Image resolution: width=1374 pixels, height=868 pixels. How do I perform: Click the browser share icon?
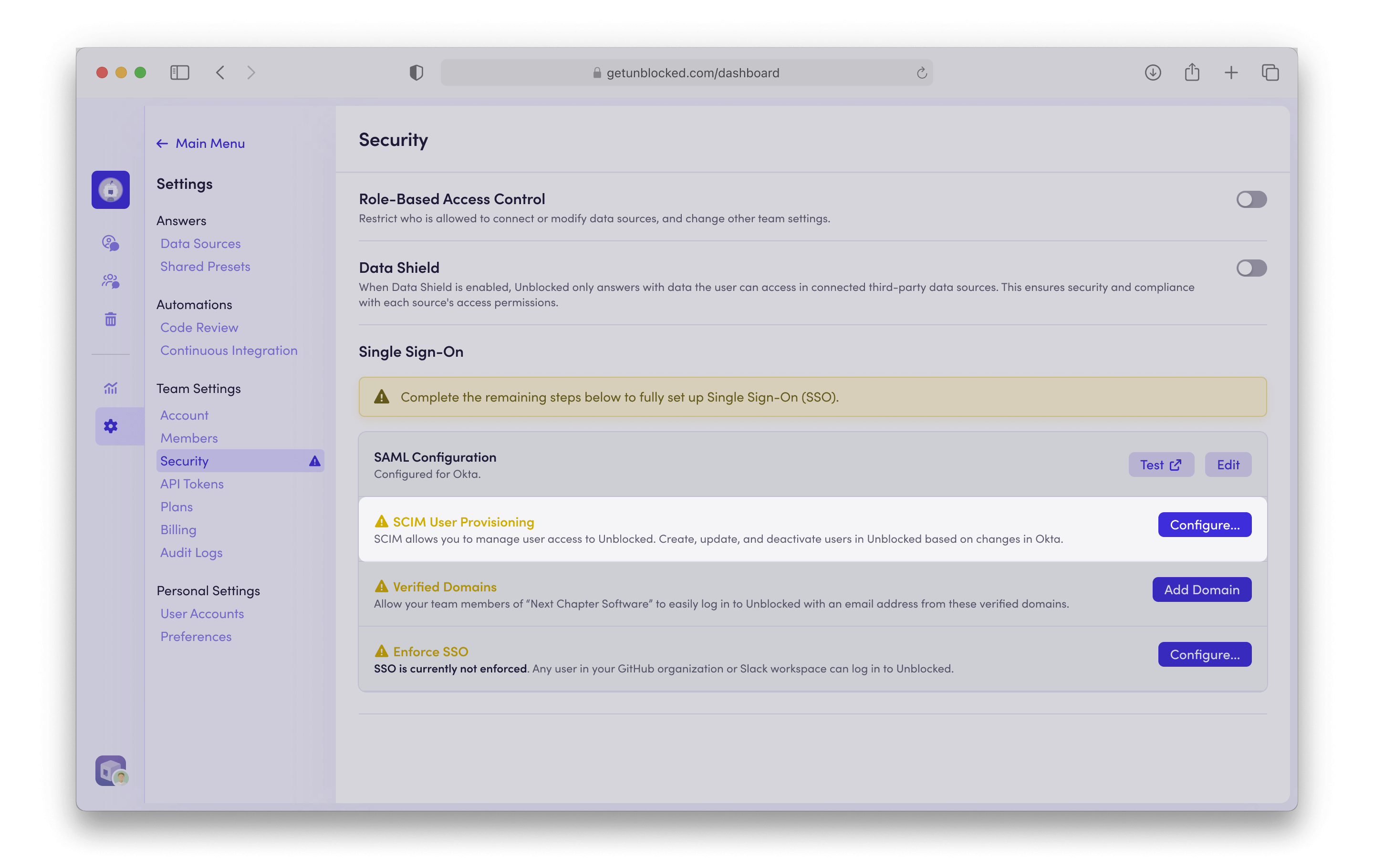(1192, 72)
